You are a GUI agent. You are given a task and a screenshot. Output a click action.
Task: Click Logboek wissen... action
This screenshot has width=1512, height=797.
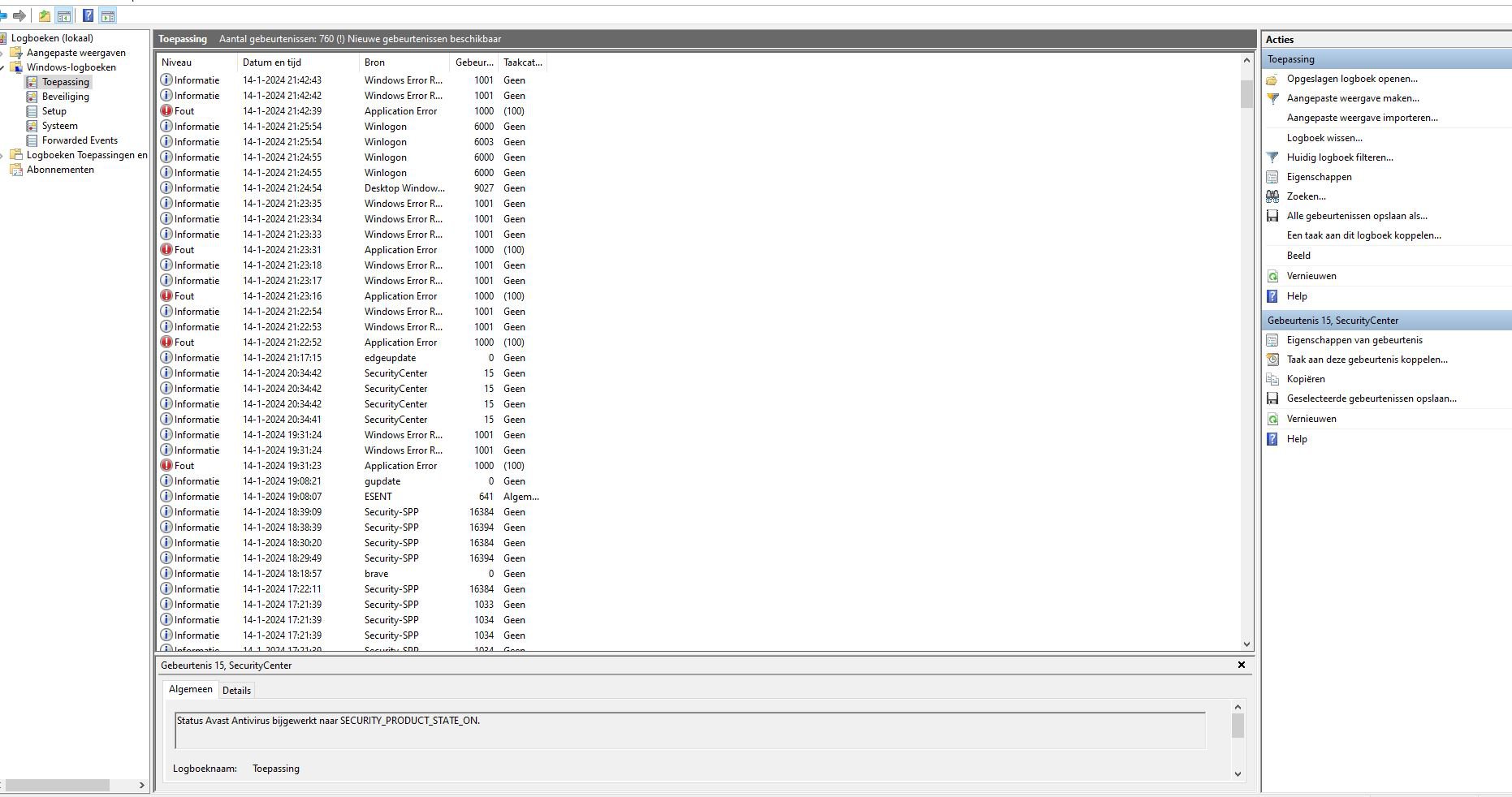click(x=1324, y=138)
